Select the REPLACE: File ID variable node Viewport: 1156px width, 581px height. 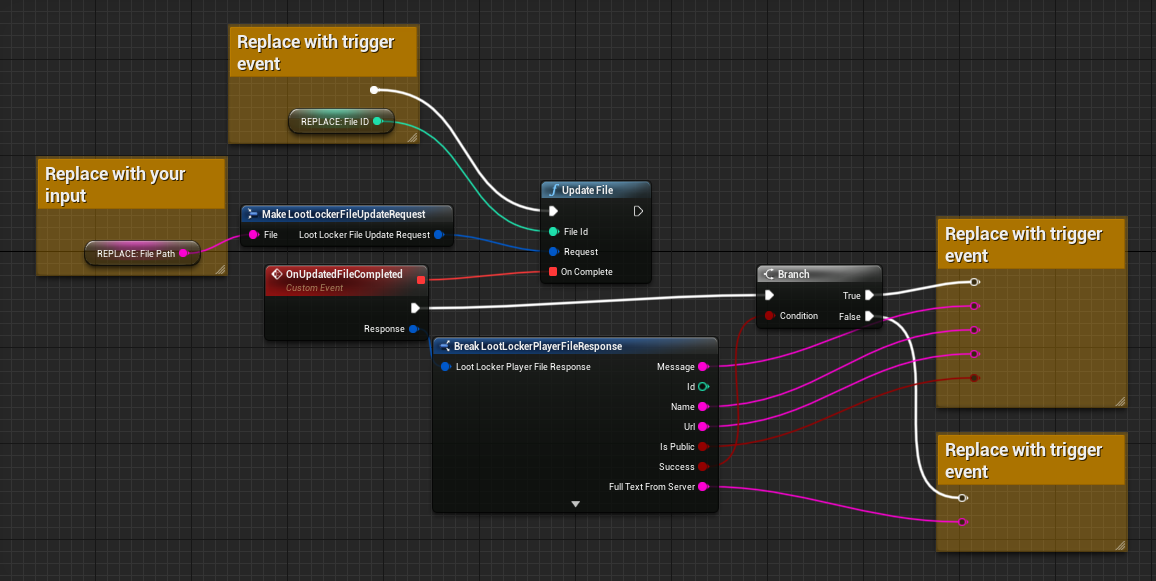pyautogui.click(x=334, y=122)
